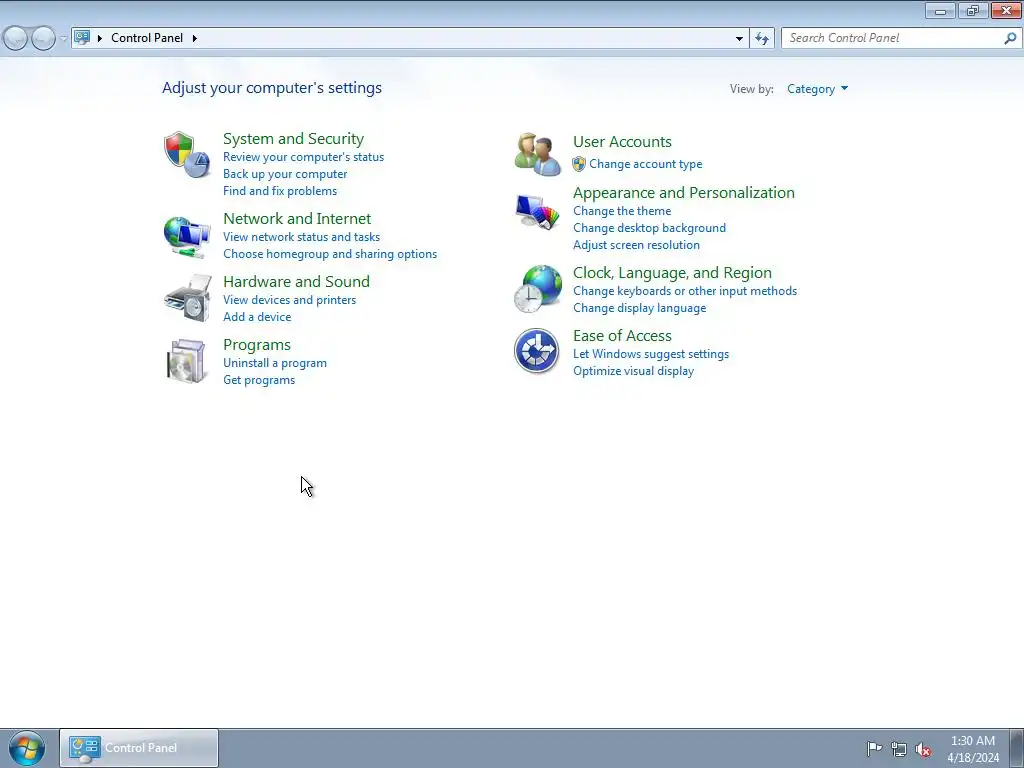Click Get programs

click(259, 379)
